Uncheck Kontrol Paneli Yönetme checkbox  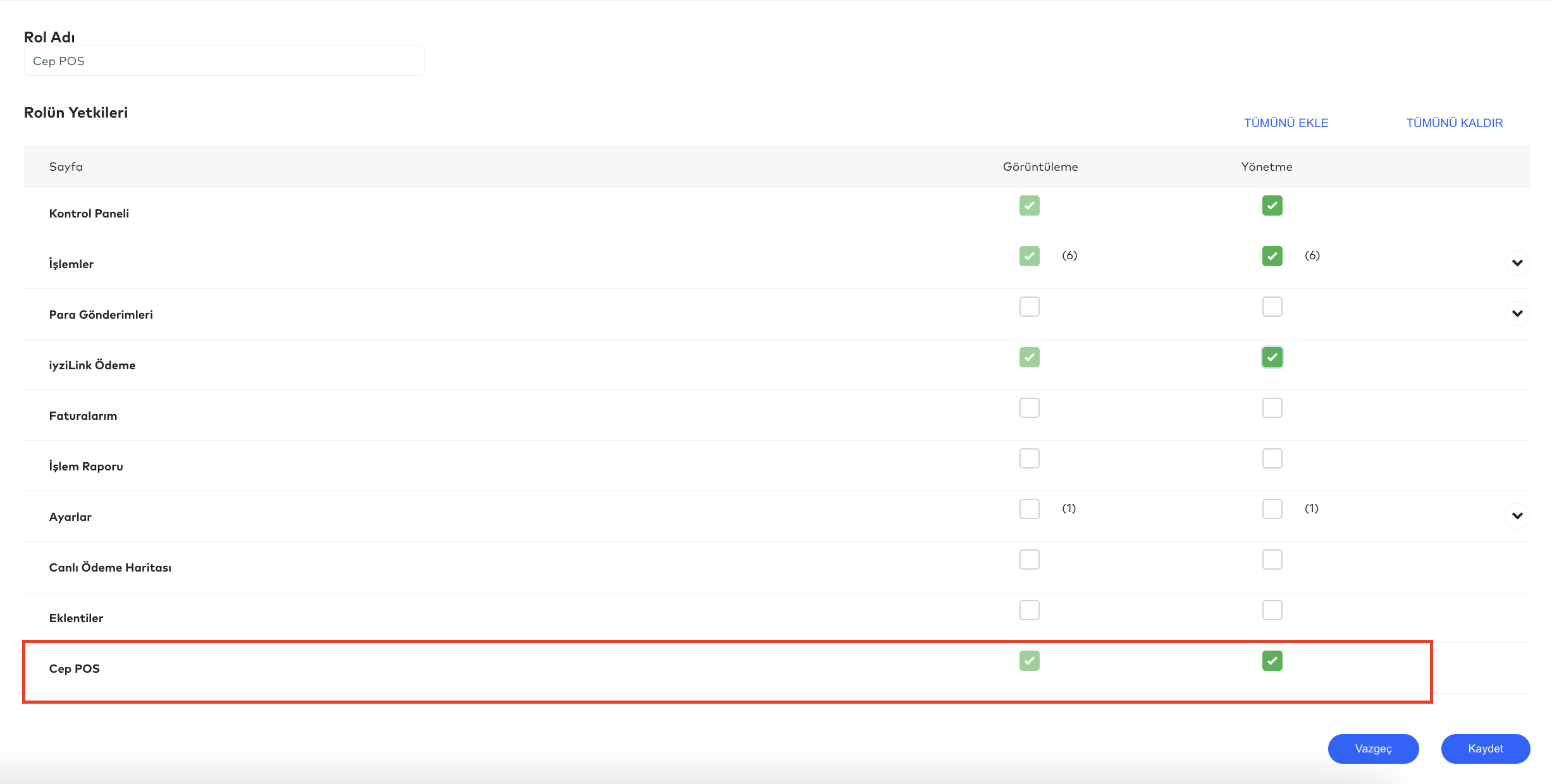pos(1272,205)
